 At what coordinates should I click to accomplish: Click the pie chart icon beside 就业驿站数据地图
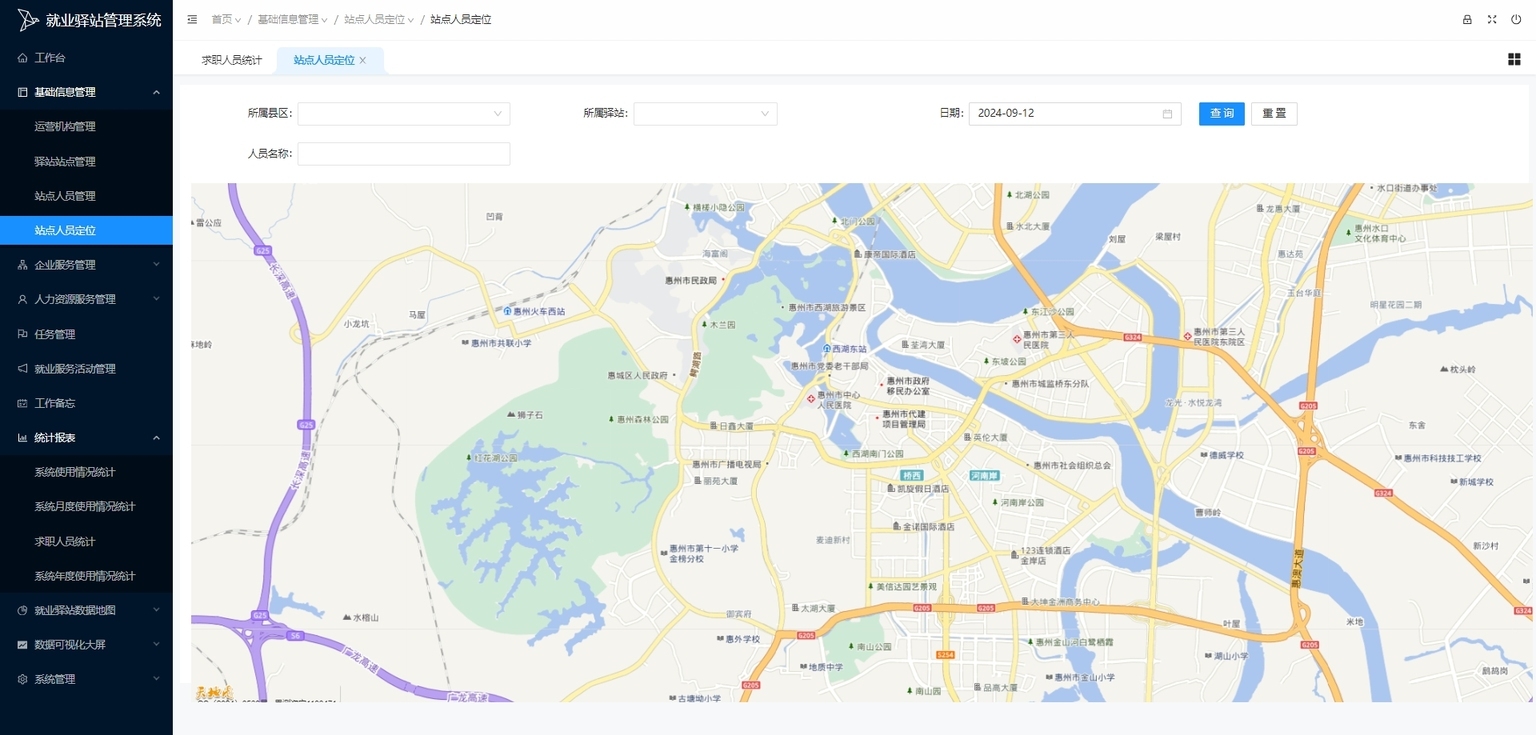[x=23, y=610]
